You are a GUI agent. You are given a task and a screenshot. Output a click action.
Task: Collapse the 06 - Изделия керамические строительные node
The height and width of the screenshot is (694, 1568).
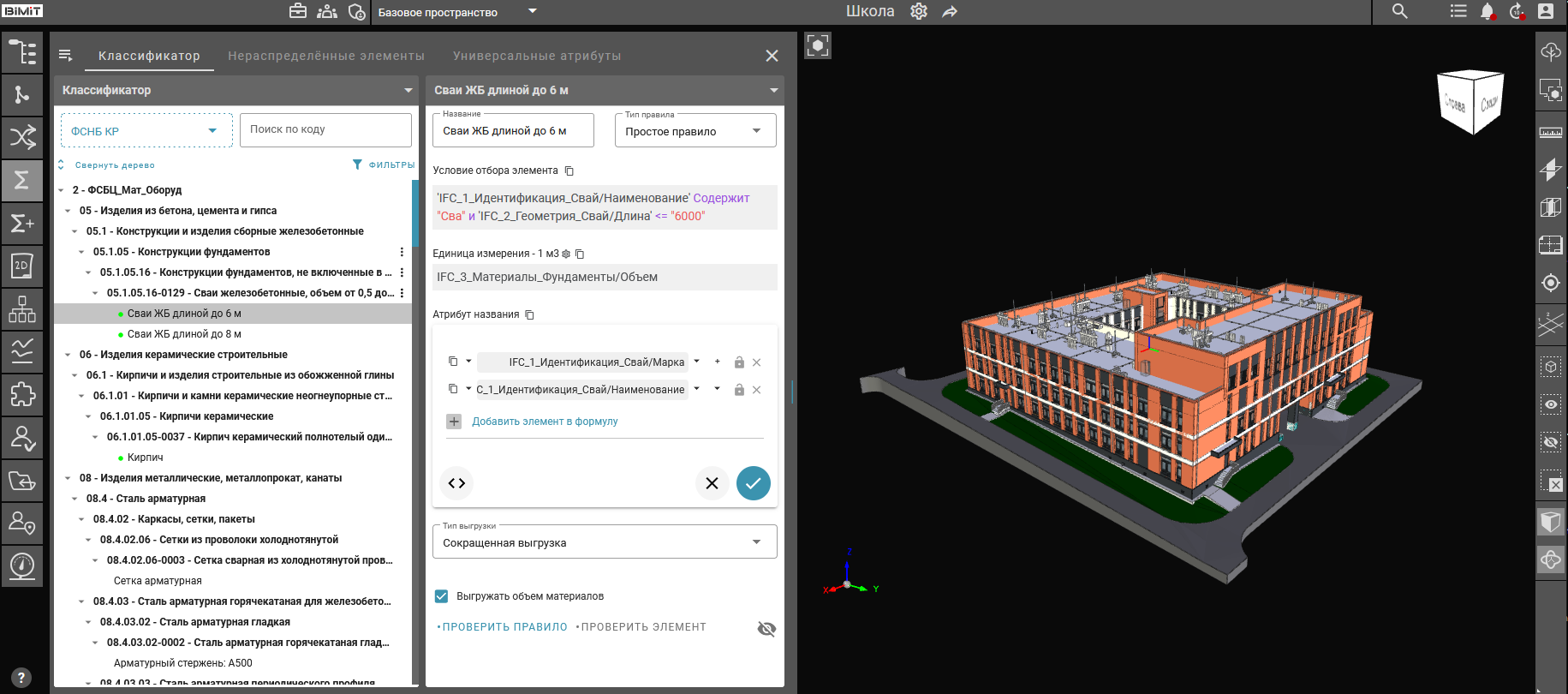[x=69, y=355]
